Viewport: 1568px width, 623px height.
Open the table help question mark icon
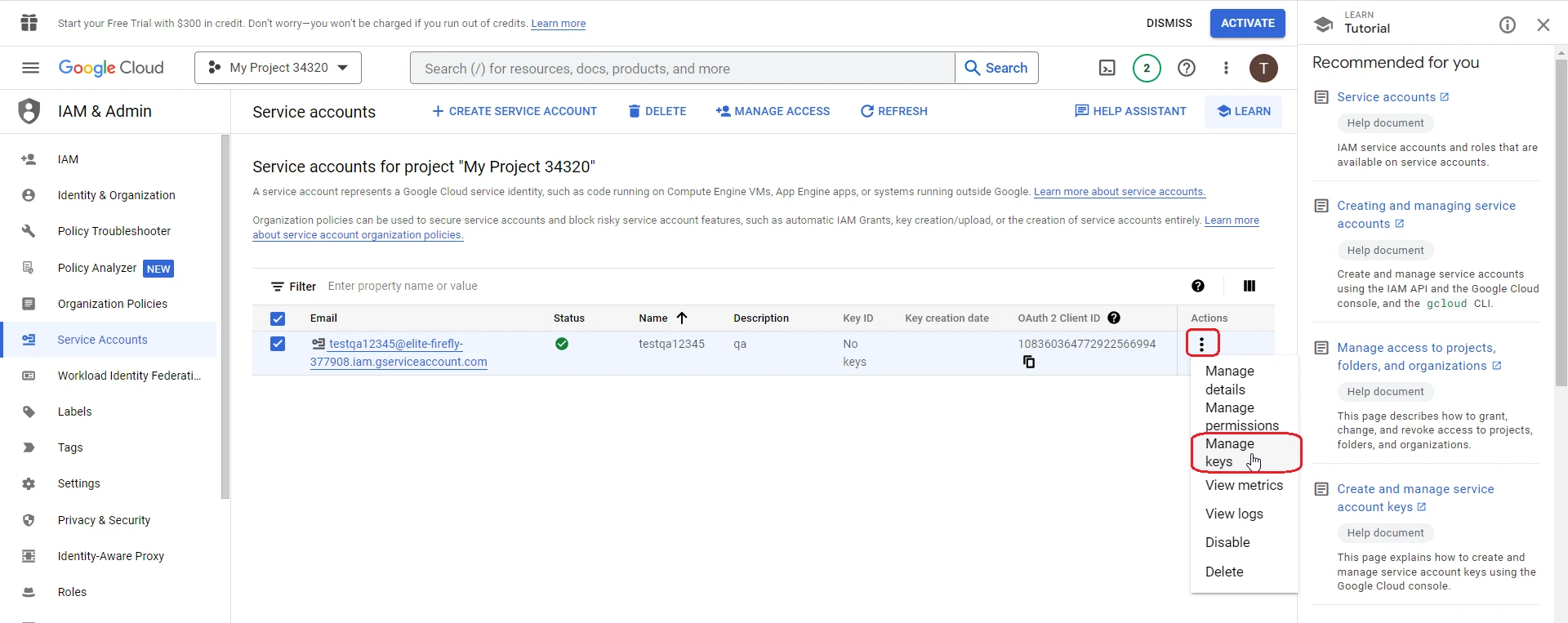coord(1198,286)
